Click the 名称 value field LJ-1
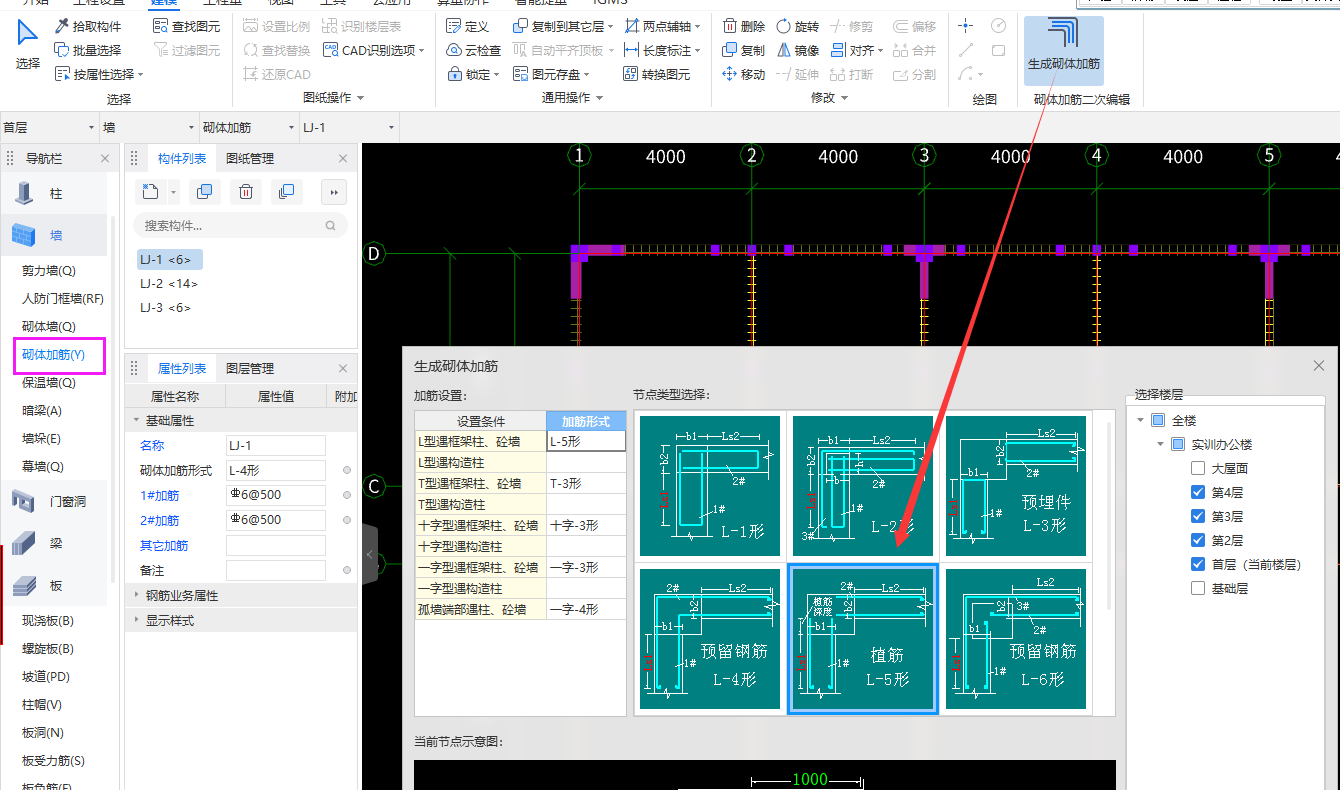1340x790 pixels. pyautogui.click(x=275, y=445)
